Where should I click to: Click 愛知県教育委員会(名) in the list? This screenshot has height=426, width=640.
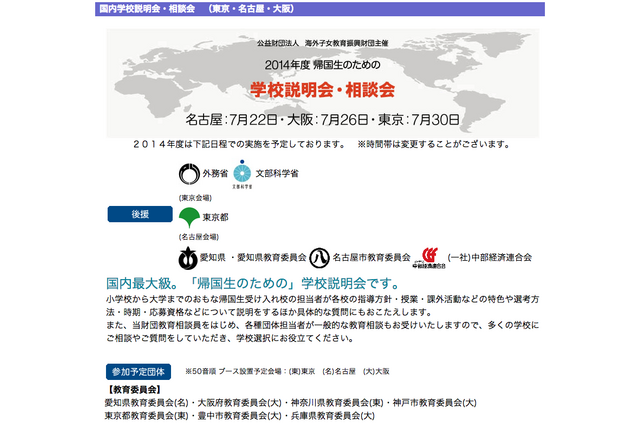pos(147,403)
